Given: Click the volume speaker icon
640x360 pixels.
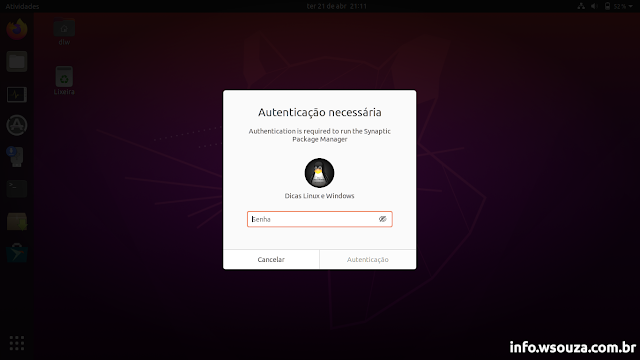Looking at the screenshot, I should 594,6.
